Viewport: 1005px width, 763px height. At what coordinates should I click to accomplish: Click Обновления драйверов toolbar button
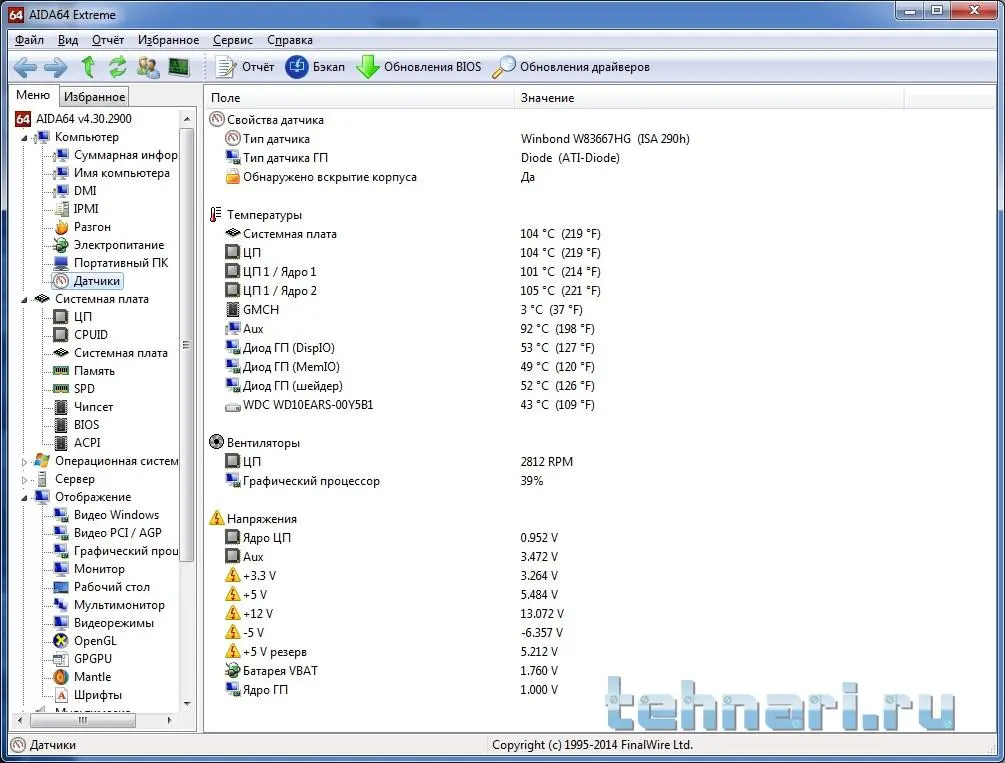[570, 67]
